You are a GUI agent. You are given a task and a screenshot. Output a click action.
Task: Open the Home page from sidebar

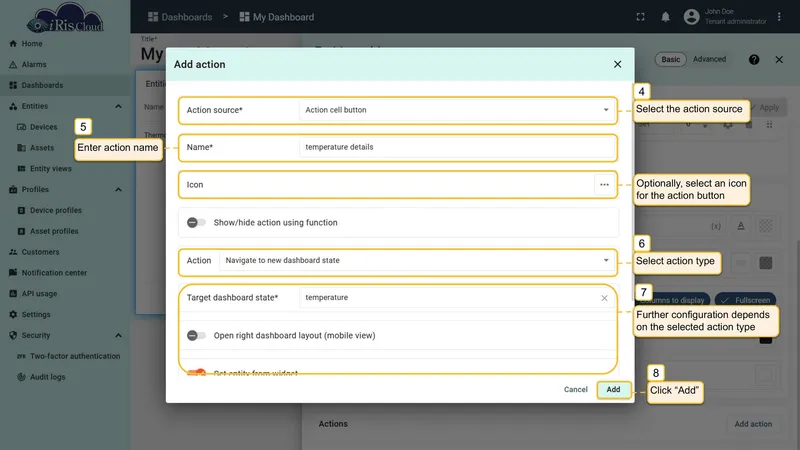[x=32, y=44]
